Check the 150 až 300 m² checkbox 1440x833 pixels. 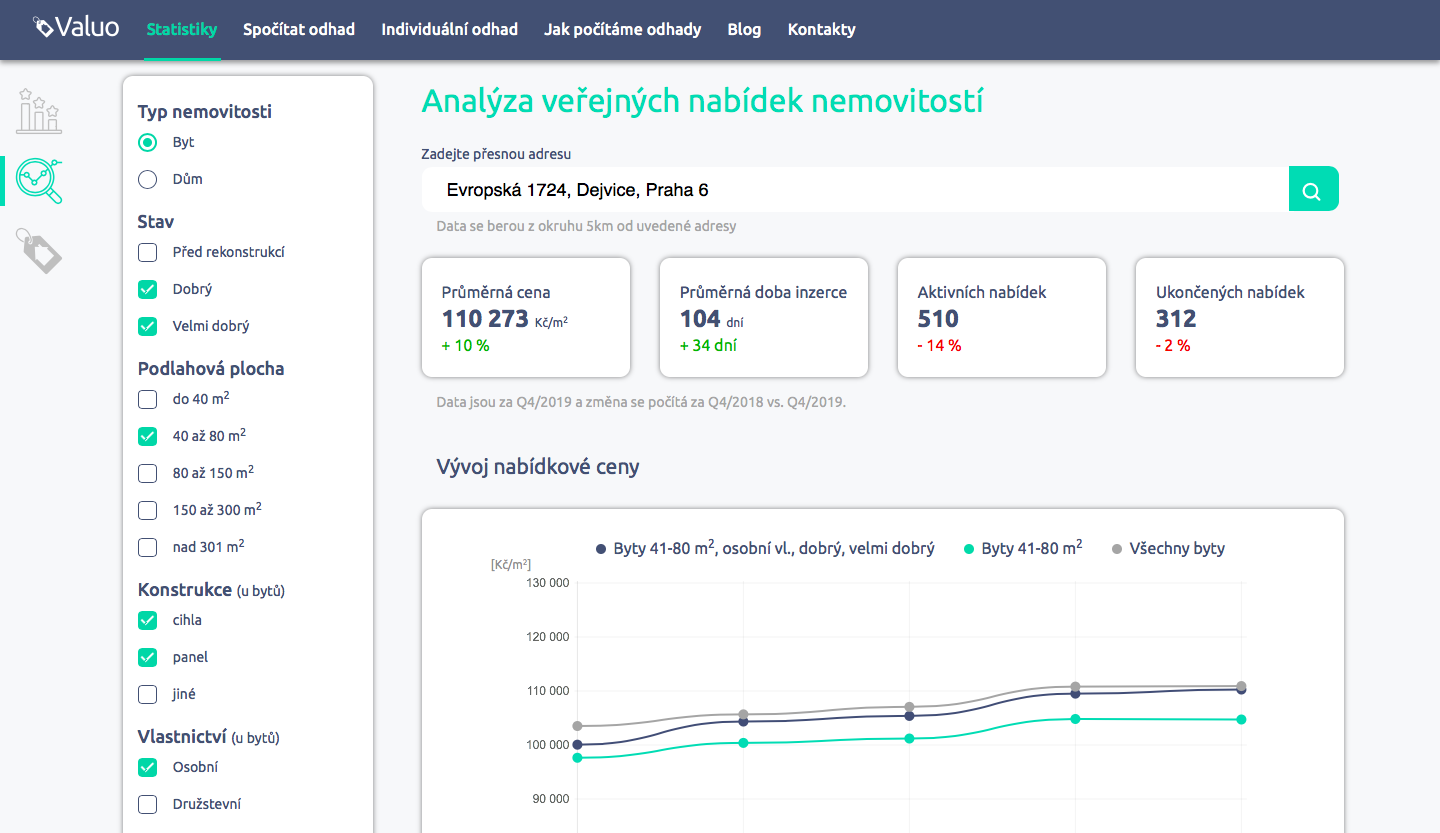pos(148,510)
